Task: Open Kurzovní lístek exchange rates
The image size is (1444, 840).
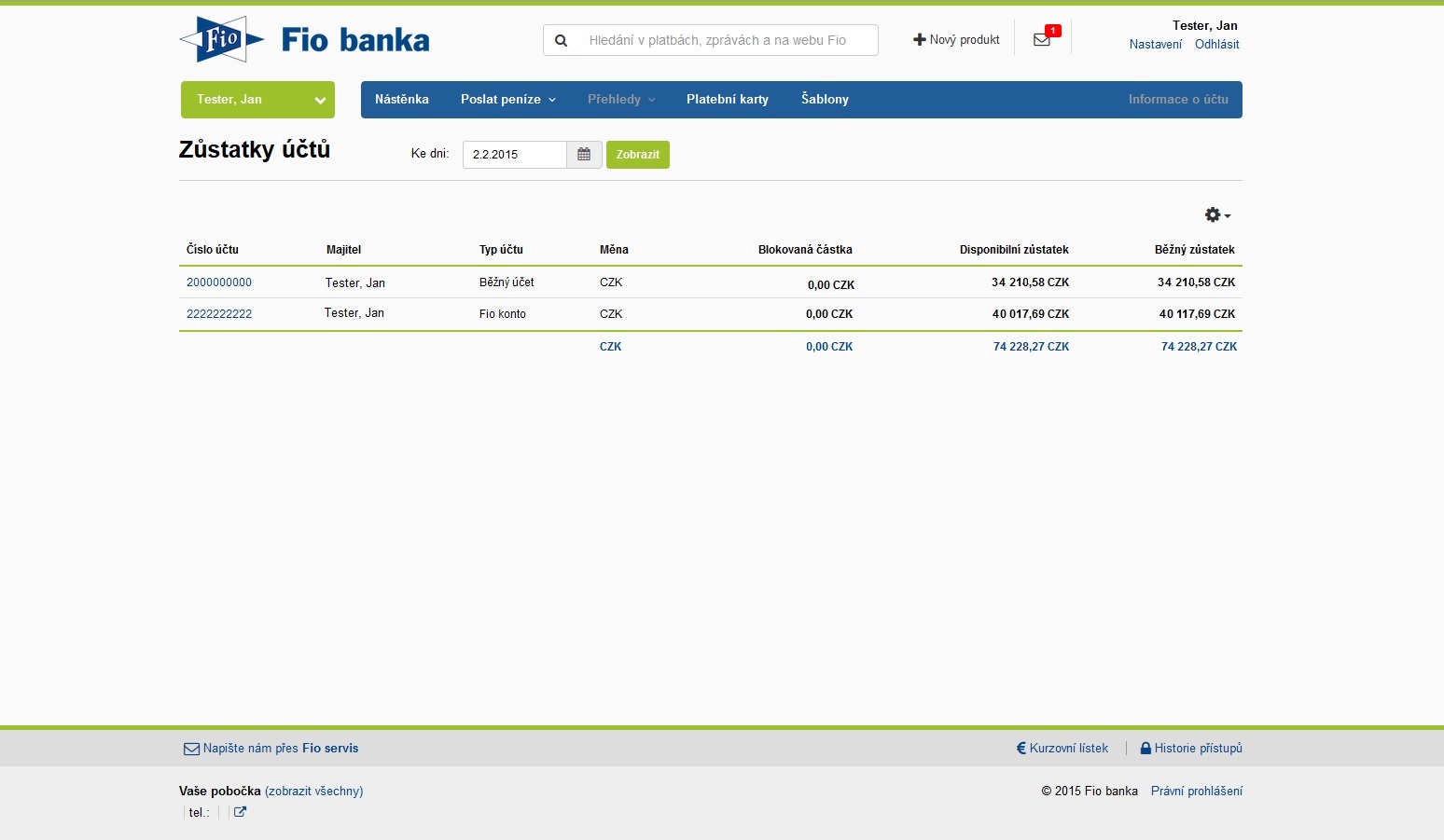Action: (x=1062, y=749)
